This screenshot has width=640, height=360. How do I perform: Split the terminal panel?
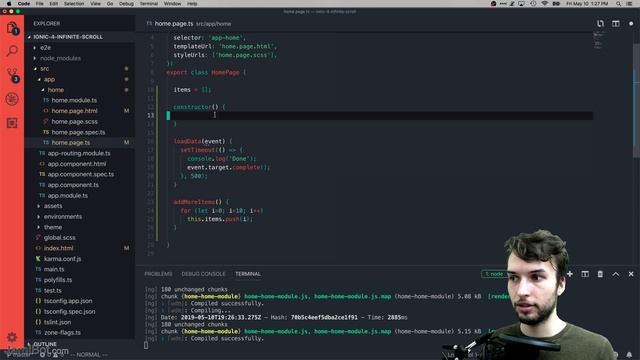click(x=585, y=274)
